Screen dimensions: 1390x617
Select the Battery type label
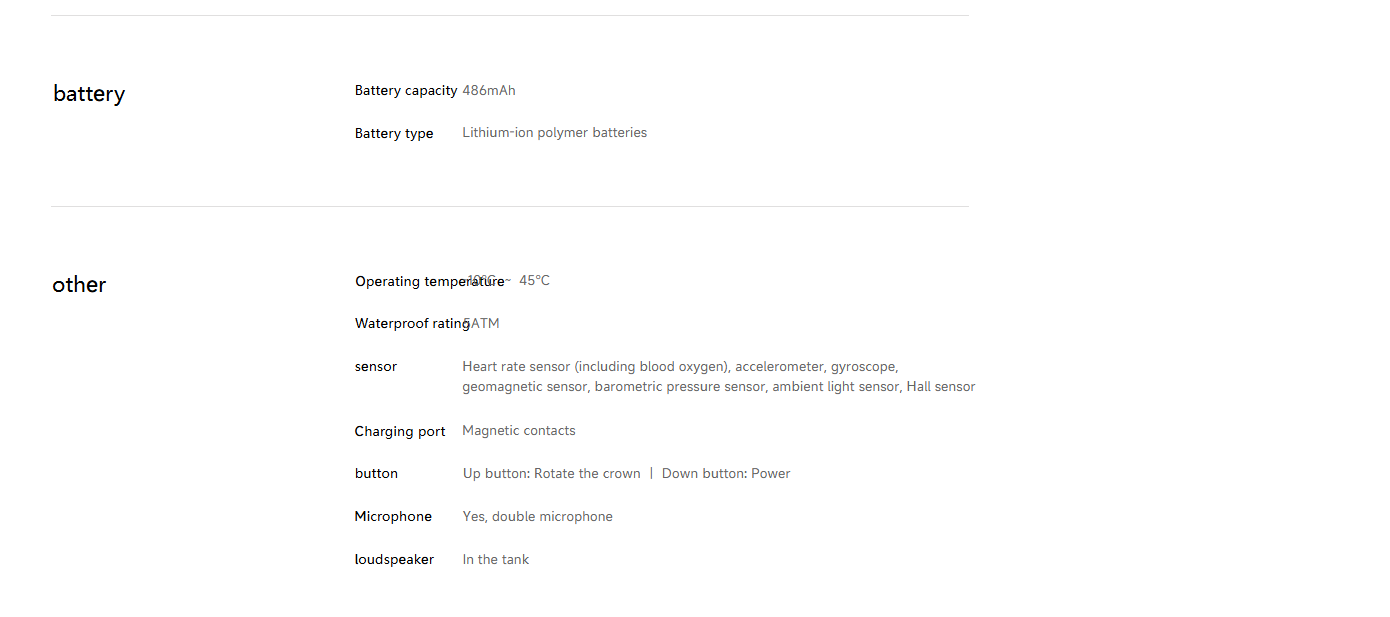click(394, 133)
